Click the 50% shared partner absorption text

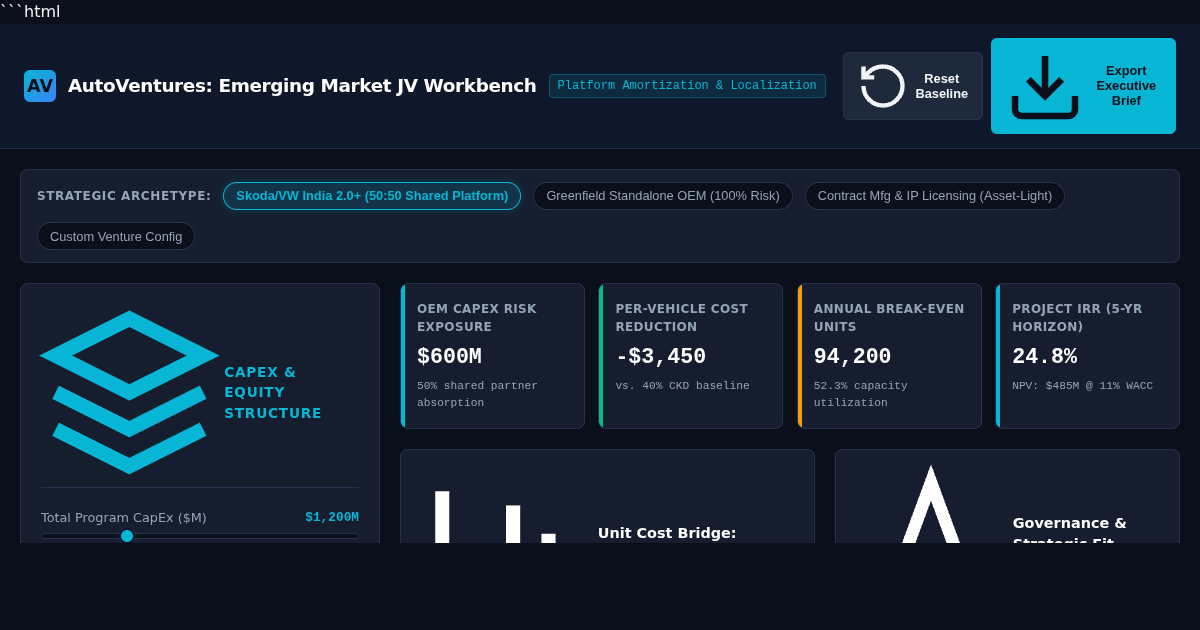pyautogui.click(x=477, y=394)
